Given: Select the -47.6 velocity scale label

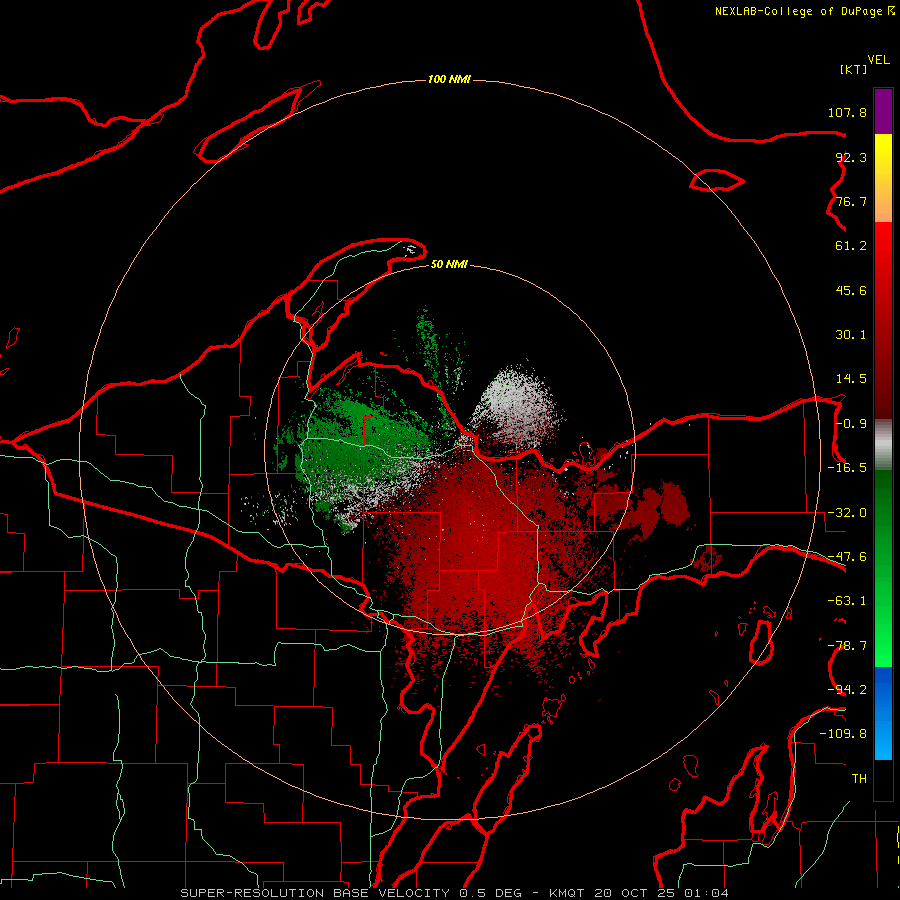Looking at the screenshot, I should coord(847,557).
